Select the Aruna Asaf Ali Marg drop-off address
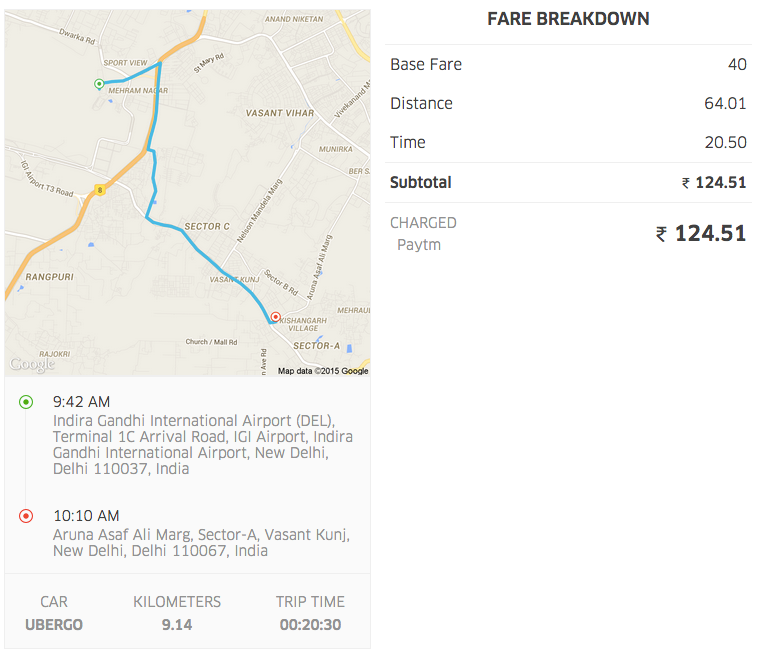Screen dimensions: 765x654 click(x=201, y=543)
